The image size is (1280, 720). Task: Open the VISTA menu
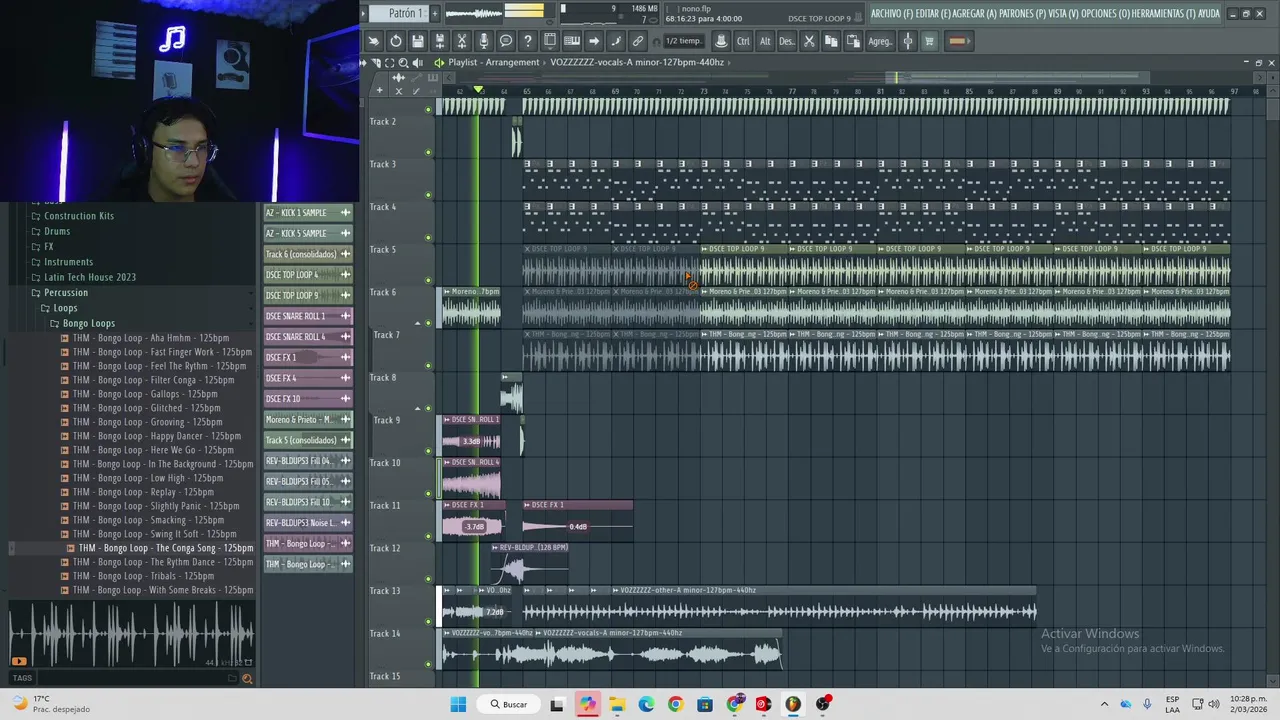tap(1063, 13)
